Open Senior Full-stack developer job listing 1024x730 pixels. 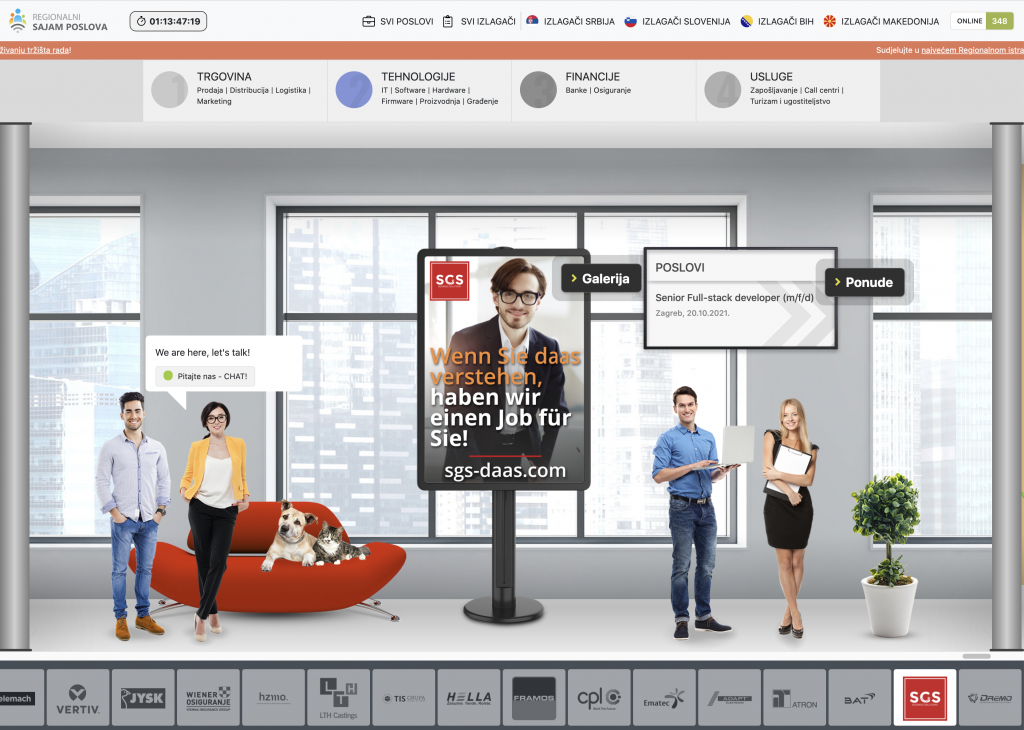pyautogui.click(x=734, y=298)
